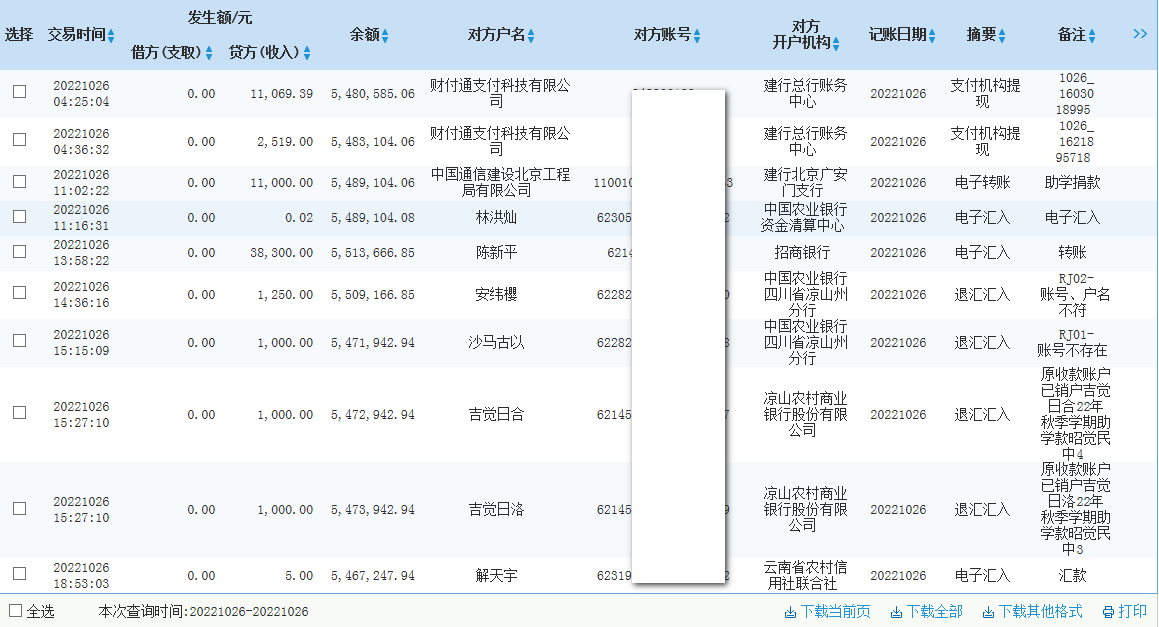
Task: Click the income amount 11,069.39
Action: [282, 94]
